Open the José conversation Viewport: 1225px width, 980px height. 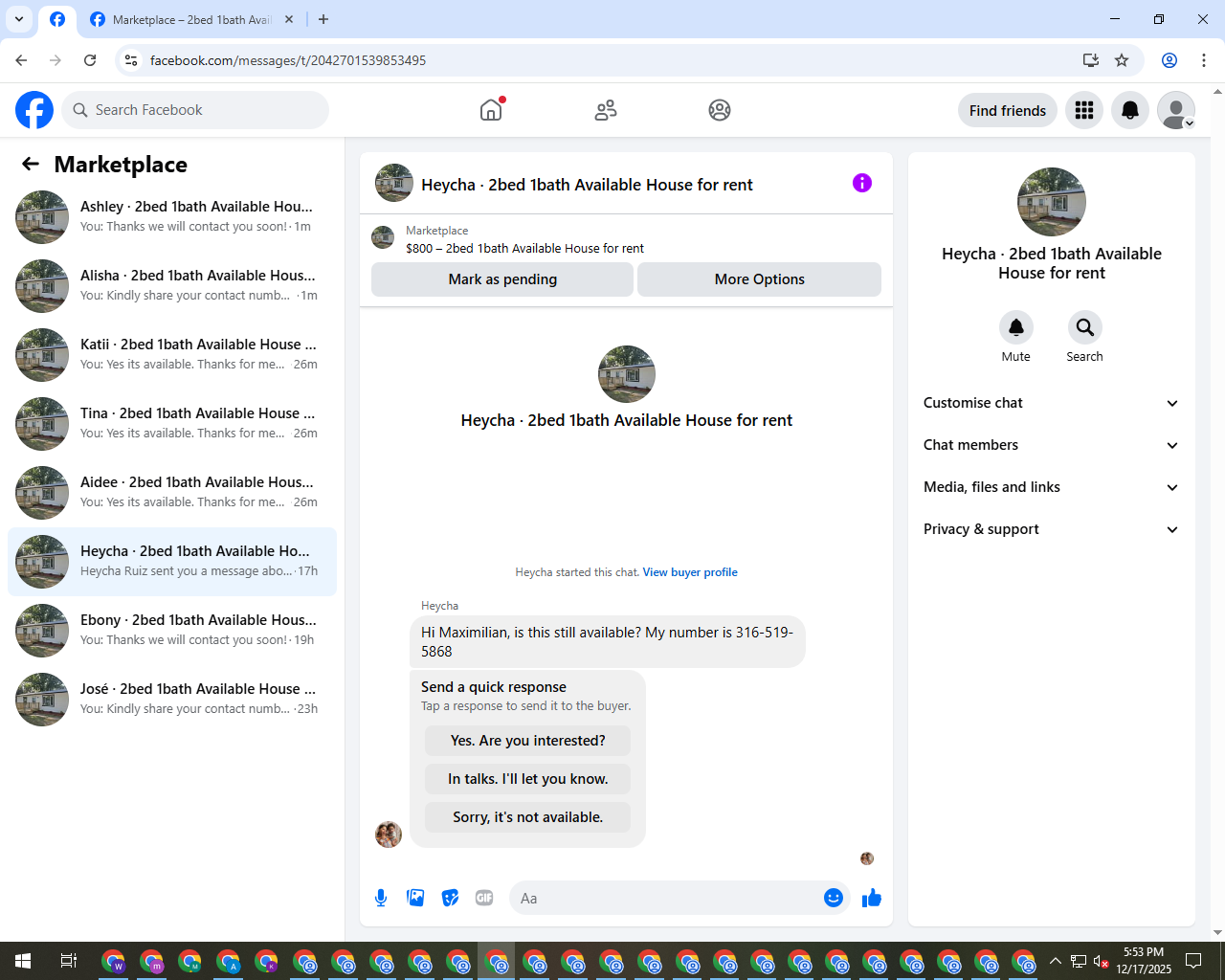click(x=172, y=700)
